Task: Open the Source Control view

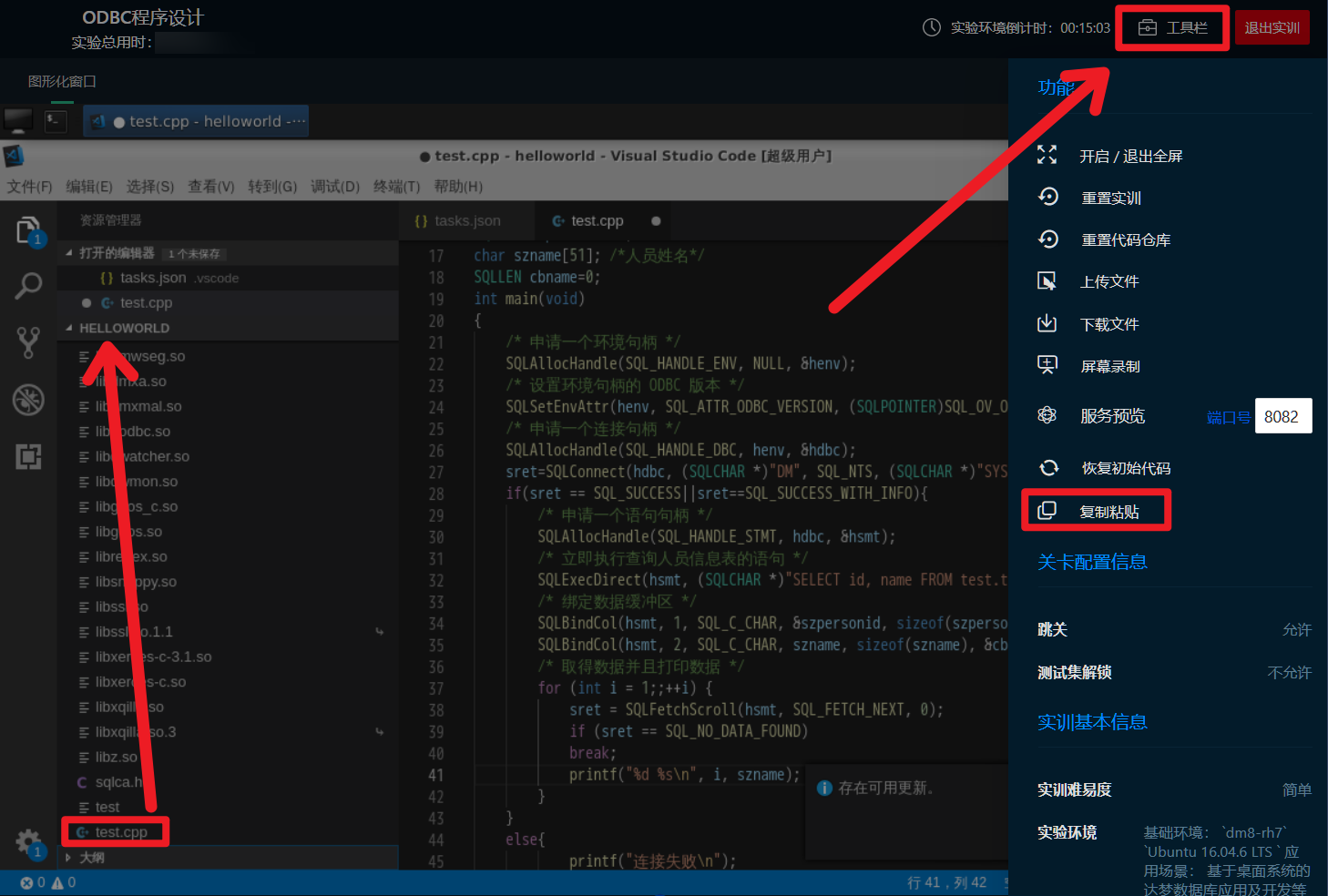Action: (28, 342)
